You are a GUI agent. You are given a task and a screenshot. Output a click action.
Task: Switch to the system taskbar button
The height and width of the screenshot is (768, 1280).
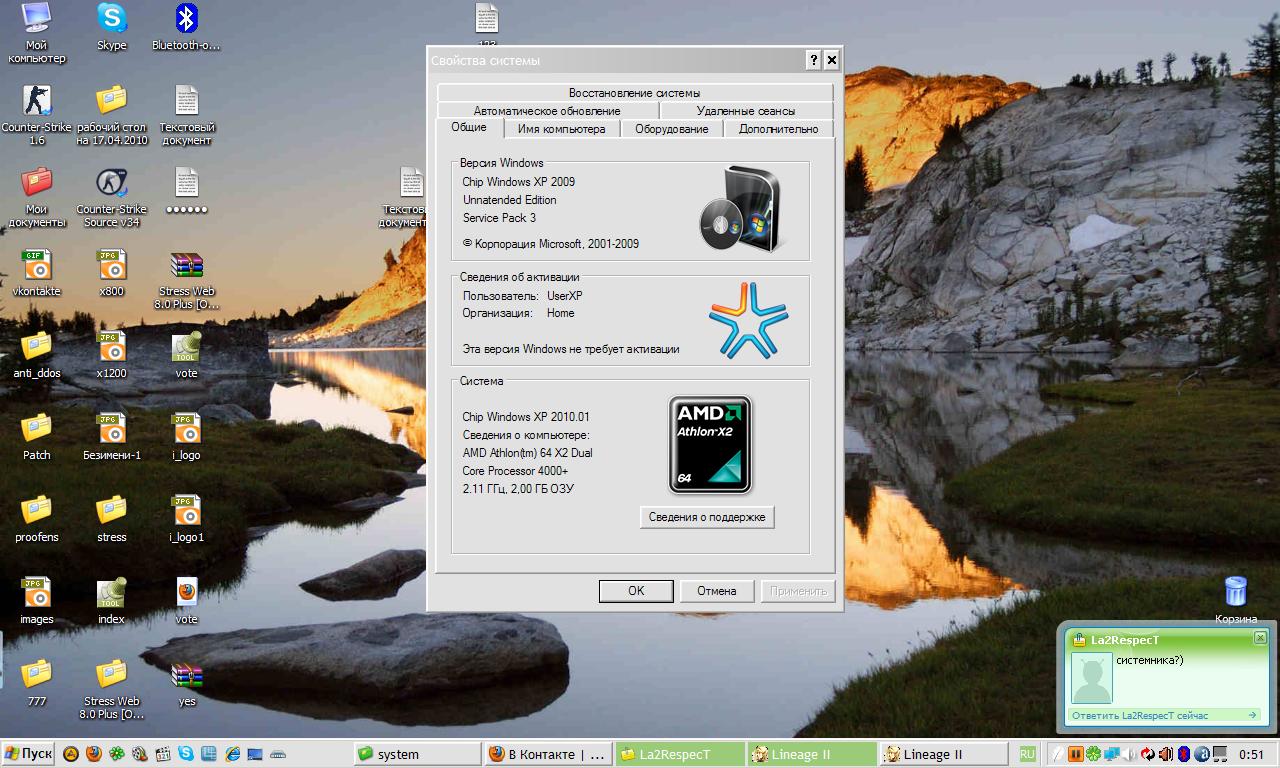(x=417, y=754)
